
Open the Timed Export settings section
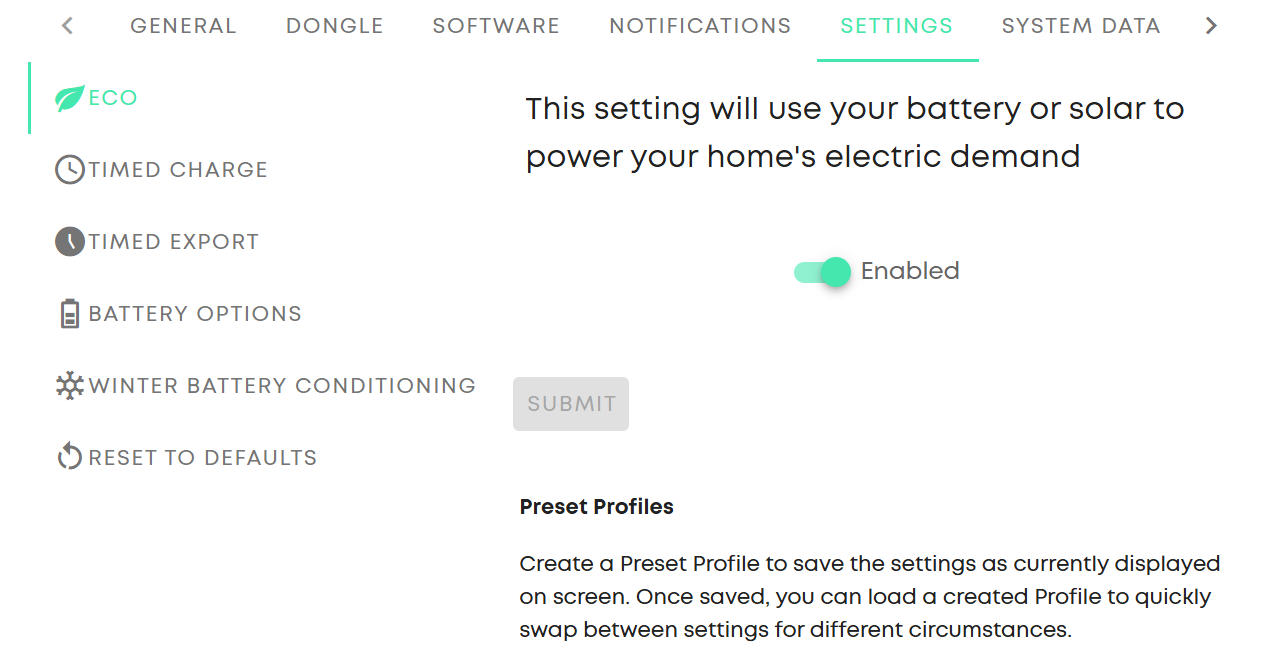[x=174, y=242]
